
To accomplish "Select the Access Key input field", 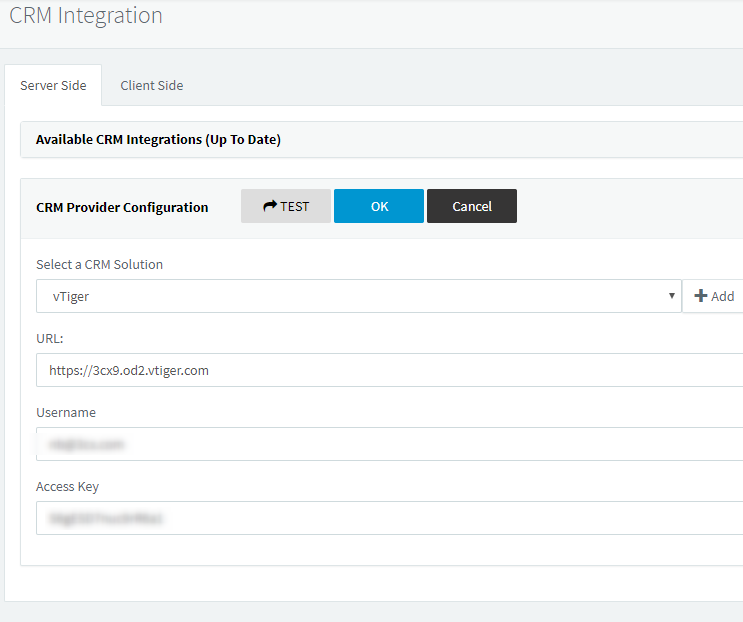I will pos(390,518).
